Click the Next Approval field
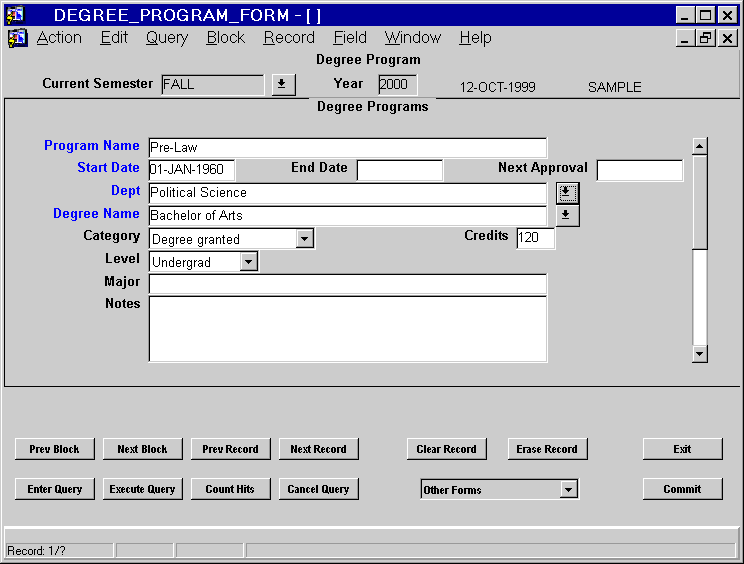This screenshot has height=564, width=744. [640, 170]
